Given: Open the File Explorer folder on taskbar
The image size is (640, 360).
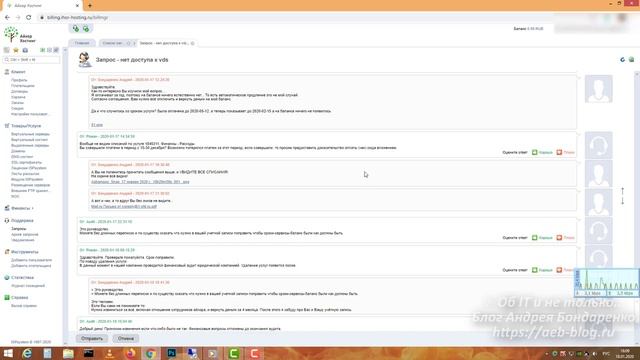Looking at the screenshot, I should tap(68, 353).
